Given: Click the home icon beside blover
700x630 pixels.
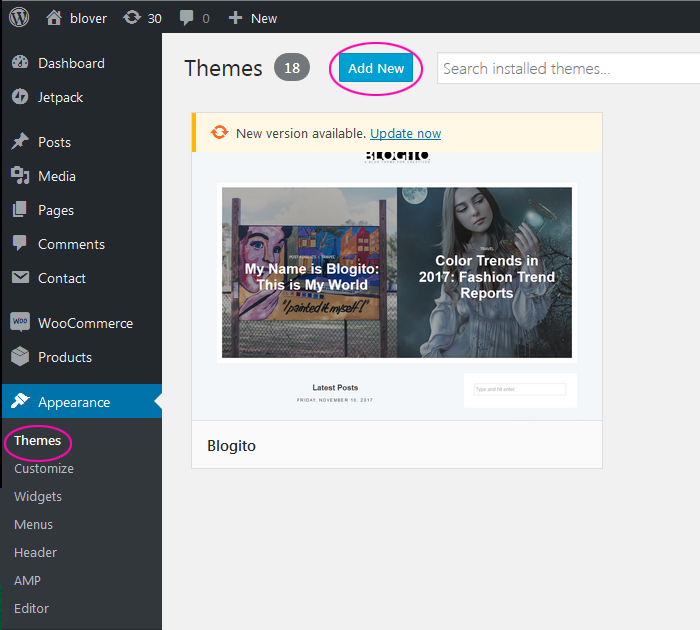Looking at the screenshot, I should 54,18.
